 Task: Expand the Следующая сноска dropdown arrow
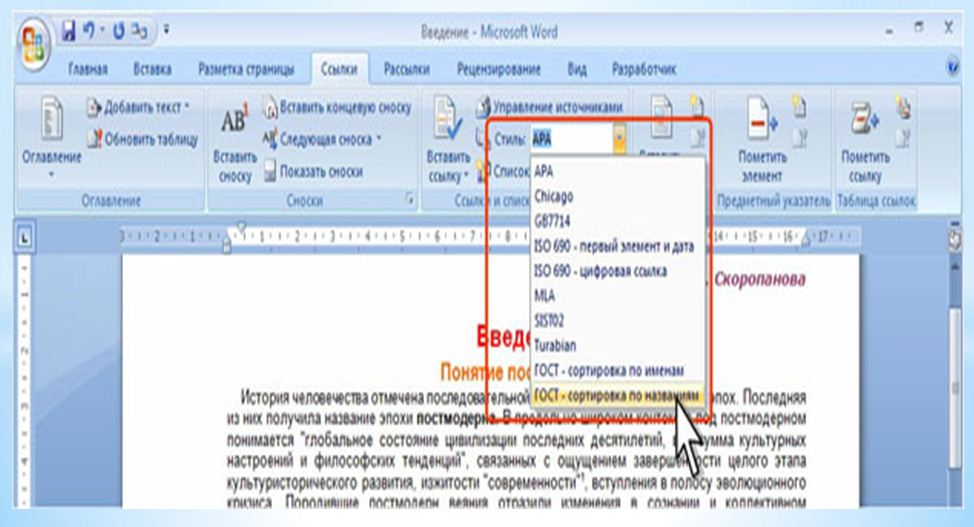click(379, 139)
